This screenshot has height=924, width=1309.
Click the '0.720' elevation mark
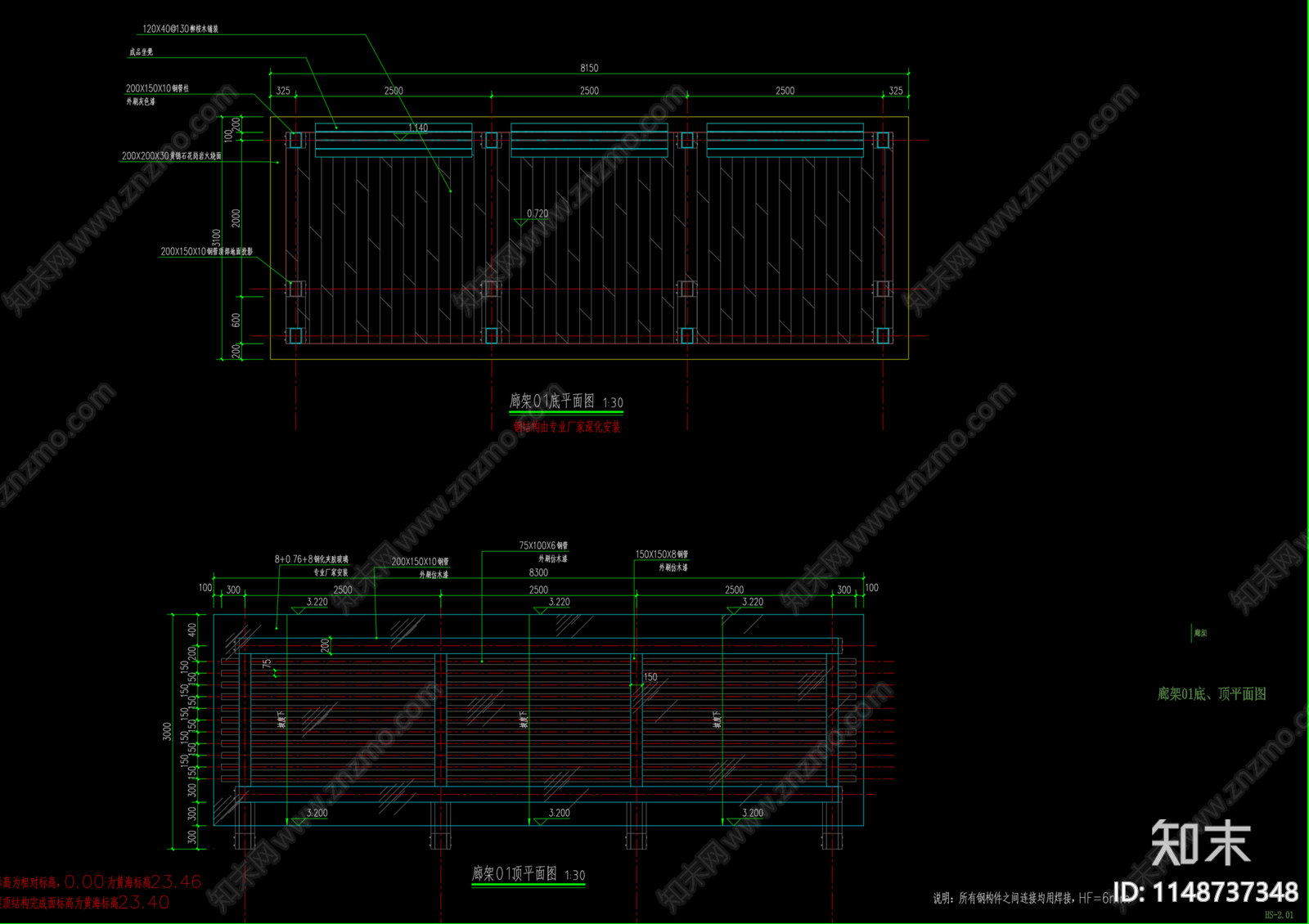[538, 213]
